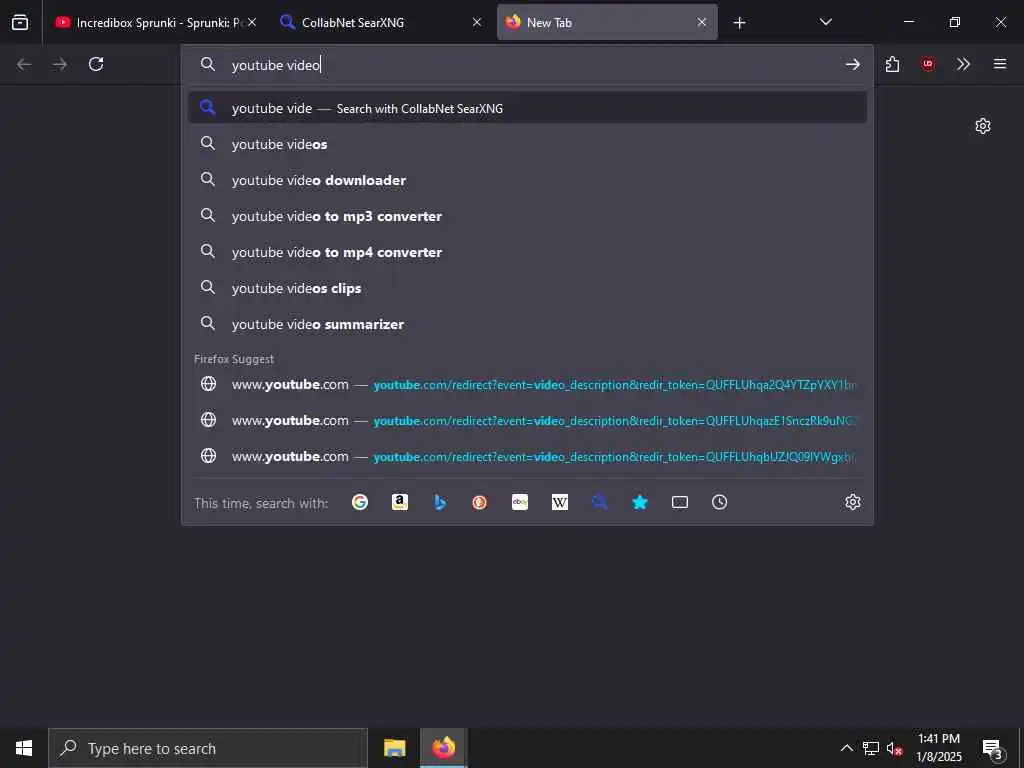This screenshot has width=1024, height=768.
Task: Close the New Tab tab
Action: click(x=701, y=22)
